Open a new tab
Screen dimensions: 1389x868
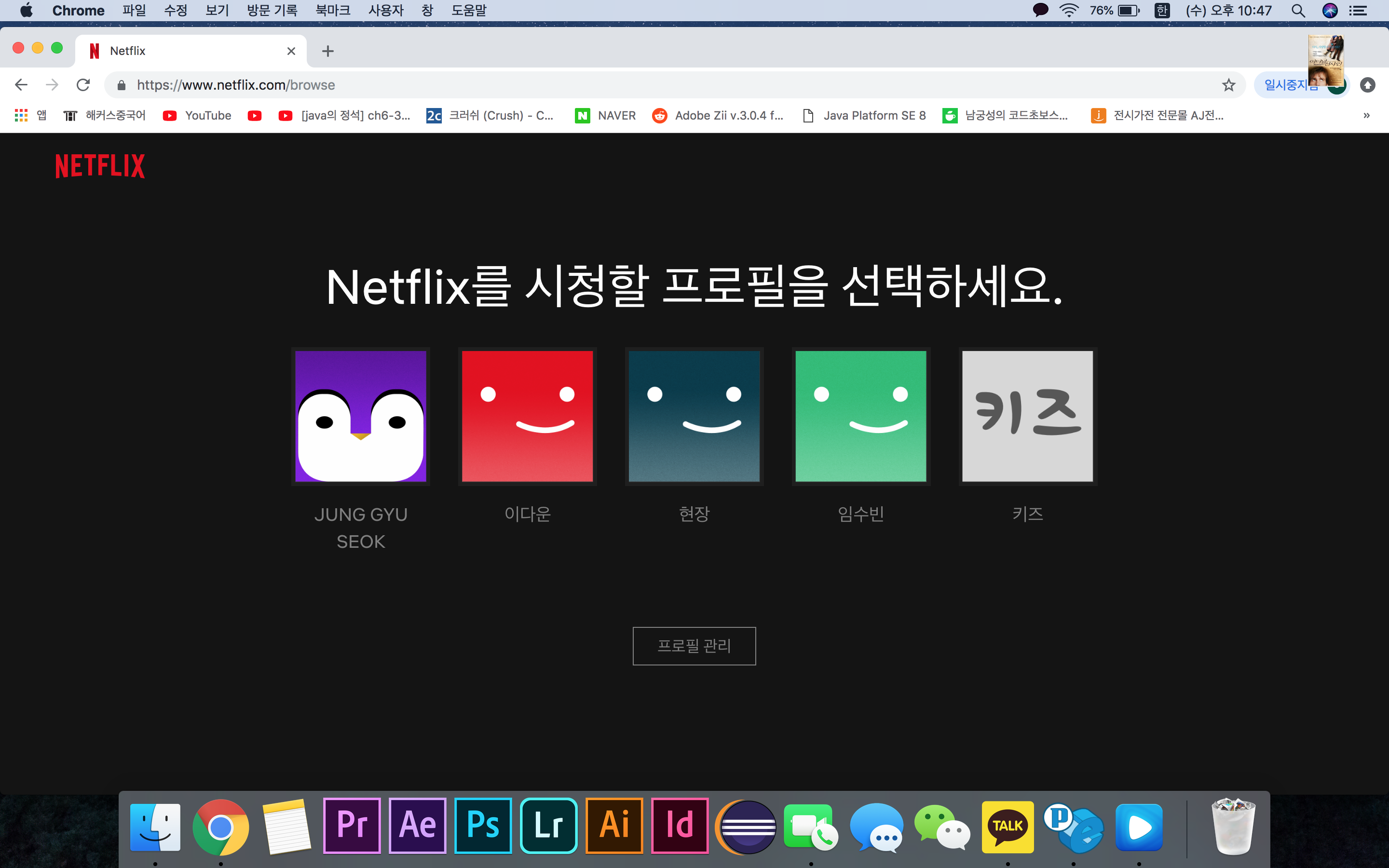328,51
